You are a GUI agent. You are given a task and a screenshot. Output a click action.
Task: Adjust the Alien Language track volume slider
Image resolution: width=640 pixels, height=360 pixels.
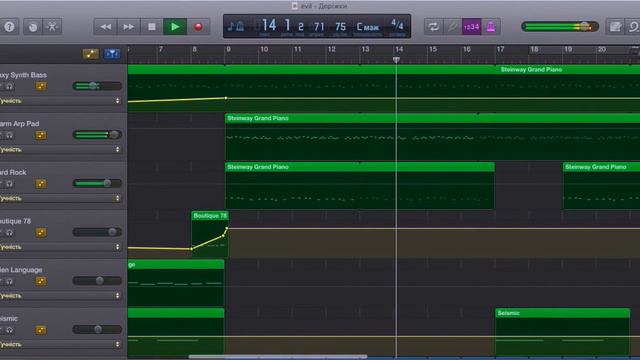pos(97,280)
